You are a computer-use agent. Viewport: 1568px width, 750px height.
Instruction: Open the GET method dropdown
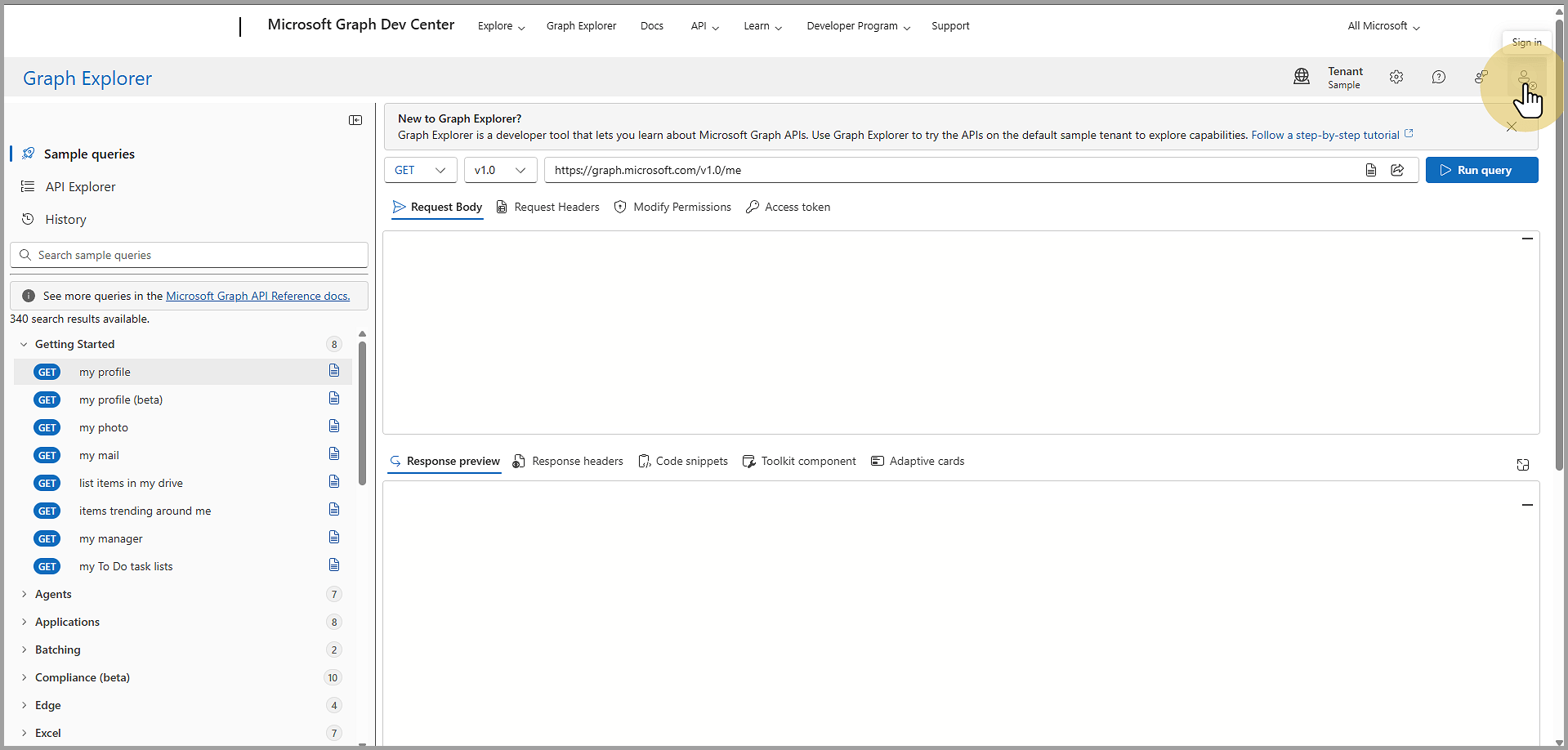tap(420, 170)
